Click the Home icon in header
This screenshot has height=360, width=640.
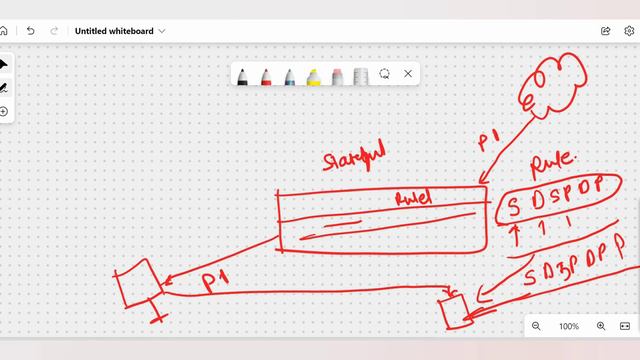pyautogui.click(x=3, y=31)
